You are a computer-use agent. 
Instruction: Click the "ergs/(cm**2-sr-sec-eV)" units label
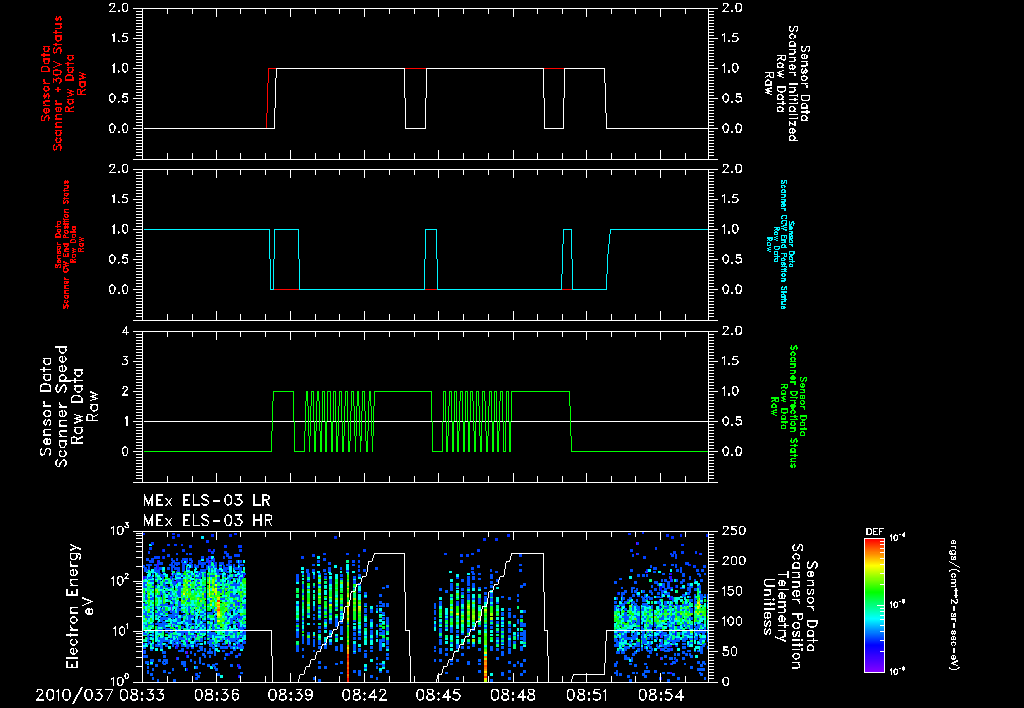click(x=953, y=605)
